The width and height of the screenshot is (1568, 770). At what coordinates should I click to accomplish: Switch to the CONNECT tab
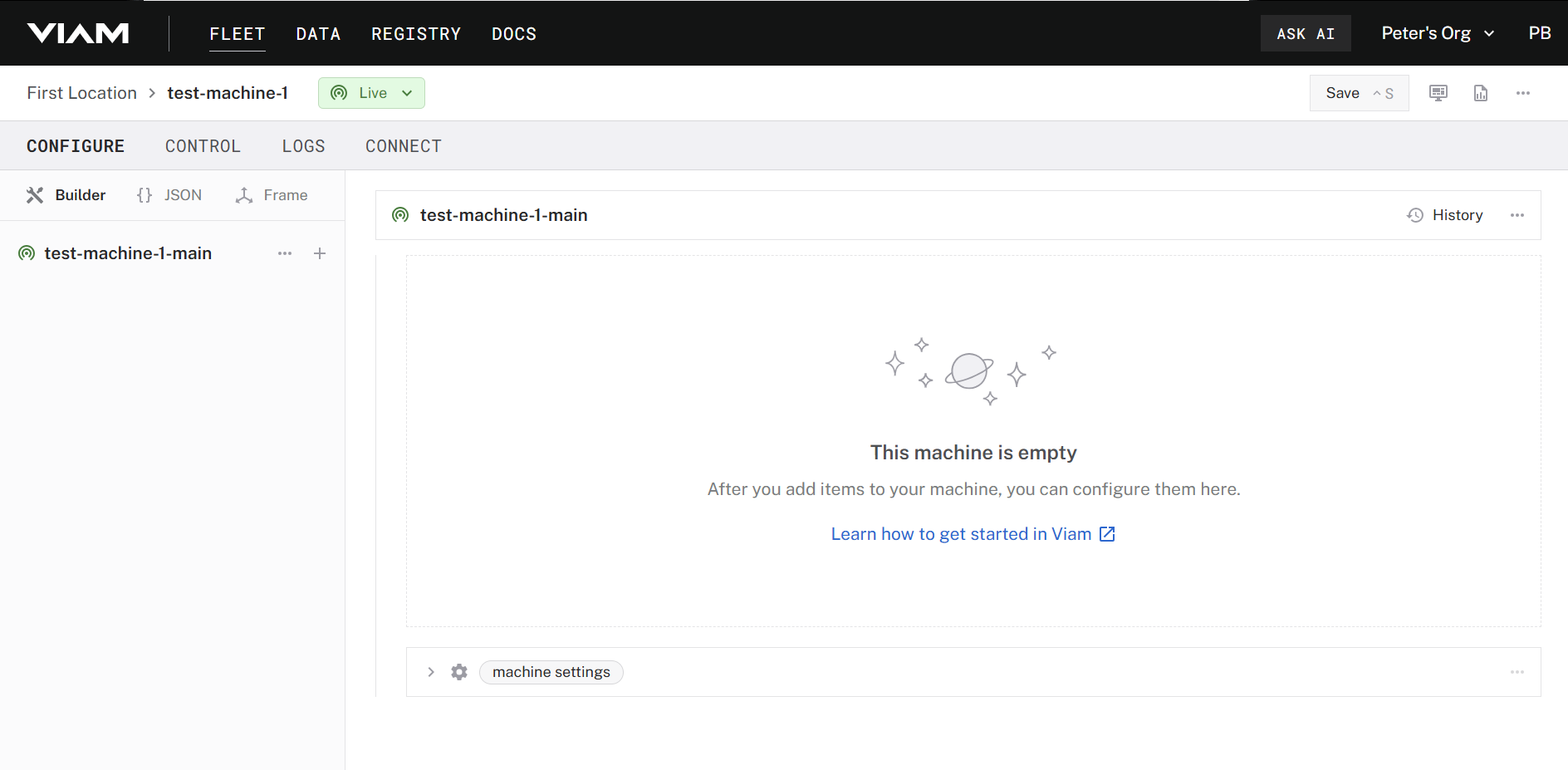pyautogui.click(x=404, y=146)
